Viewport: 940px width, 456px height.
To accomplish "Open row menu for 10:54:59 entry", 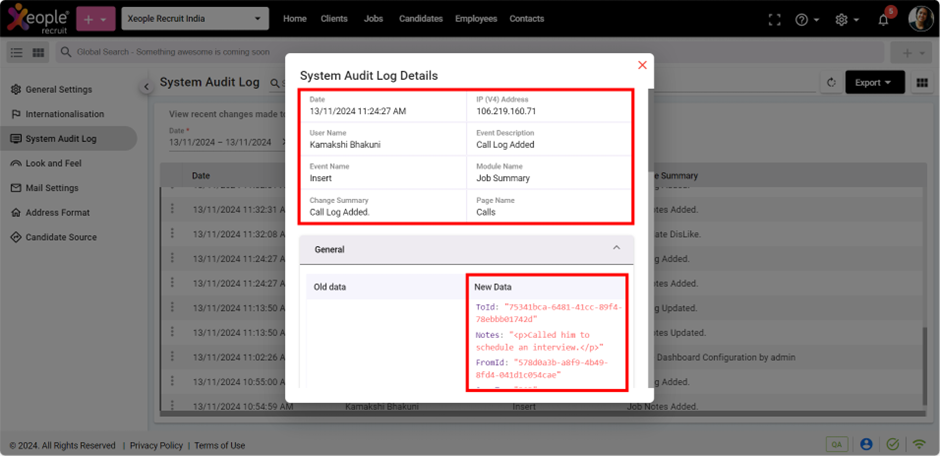I will tap(173, 404).
